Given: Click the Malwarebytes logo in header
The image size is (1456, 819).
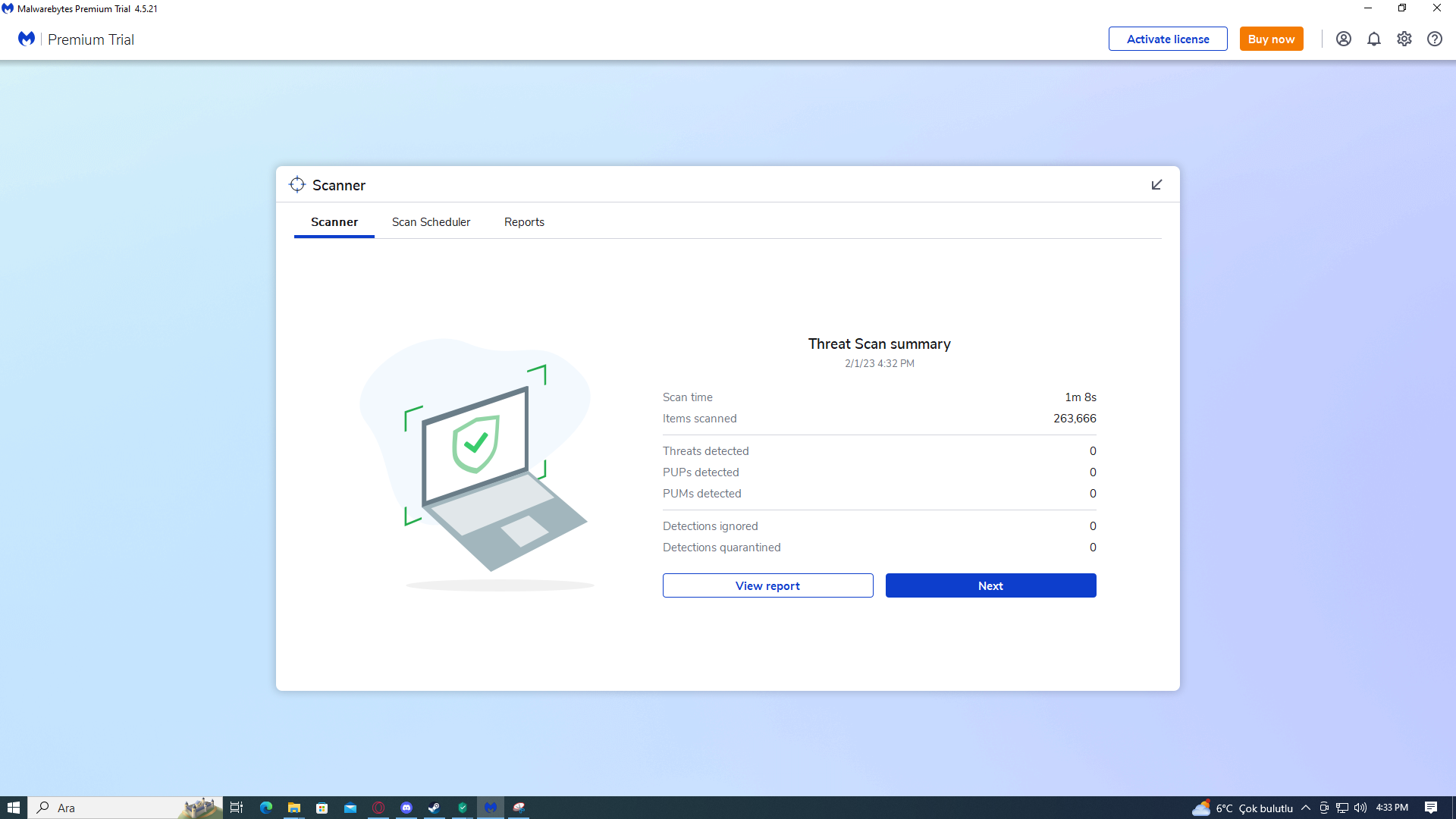Looking at the screenshot, I should (27, 39).
